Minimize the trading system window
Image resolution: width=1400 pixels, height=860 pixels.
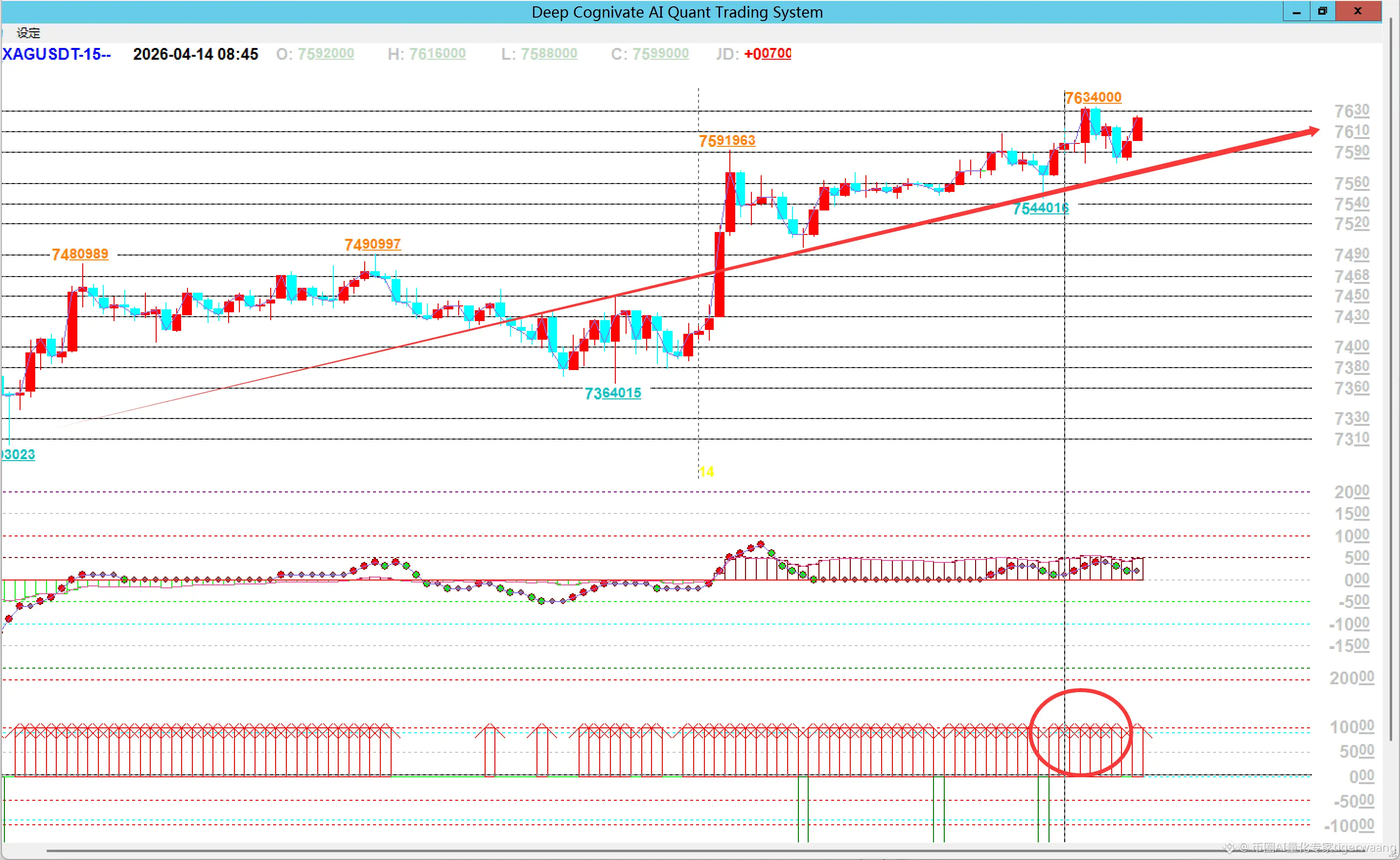pyautogui.click(x=1296, y=11)
